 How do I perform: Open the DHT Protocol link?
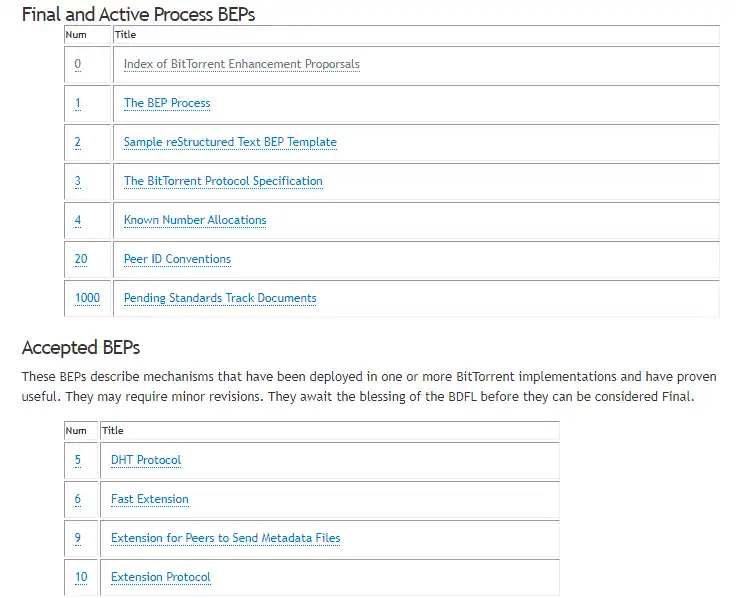tap(146, 460)
